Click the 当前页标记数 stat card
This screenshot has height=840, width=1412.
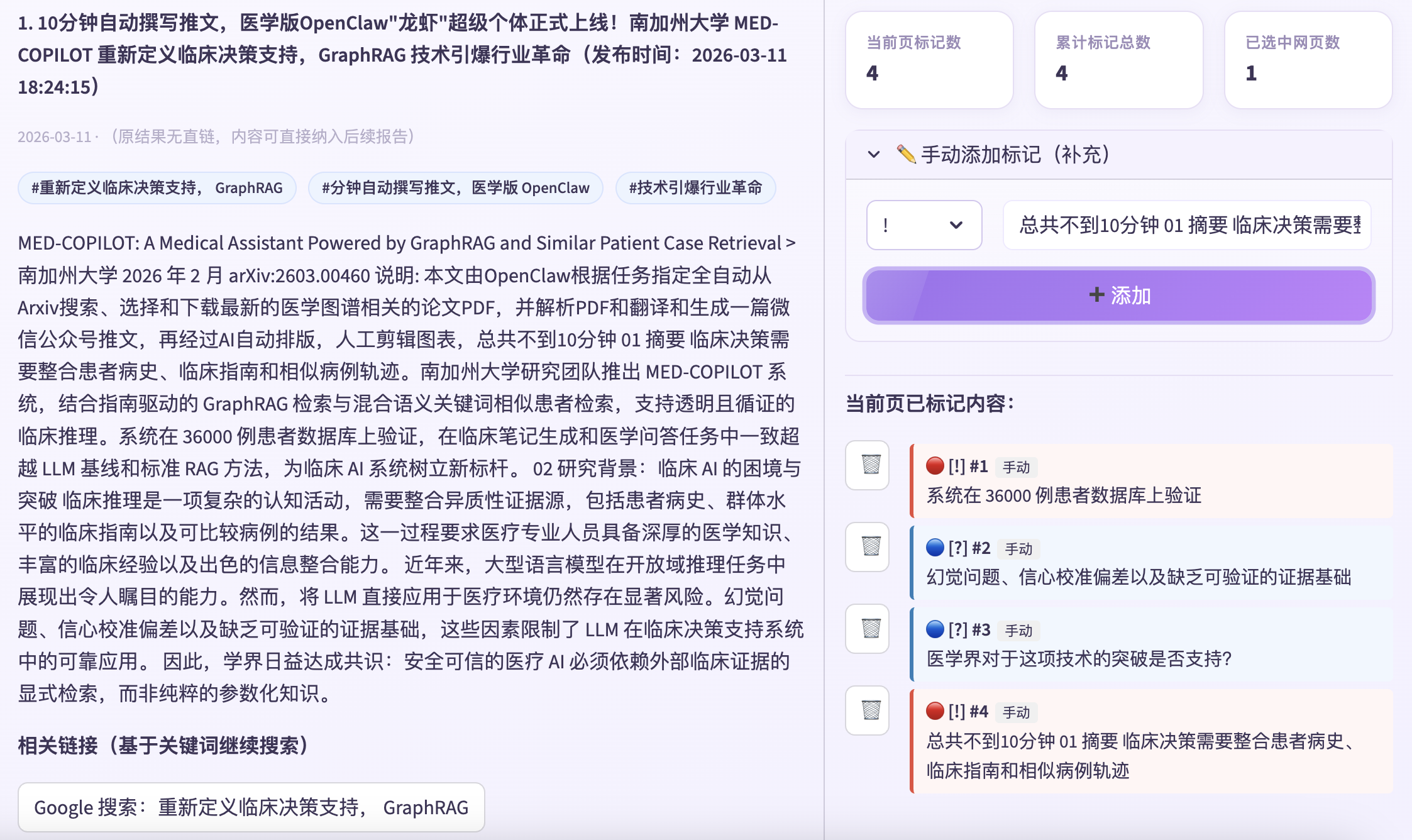[x=929, y=60]
